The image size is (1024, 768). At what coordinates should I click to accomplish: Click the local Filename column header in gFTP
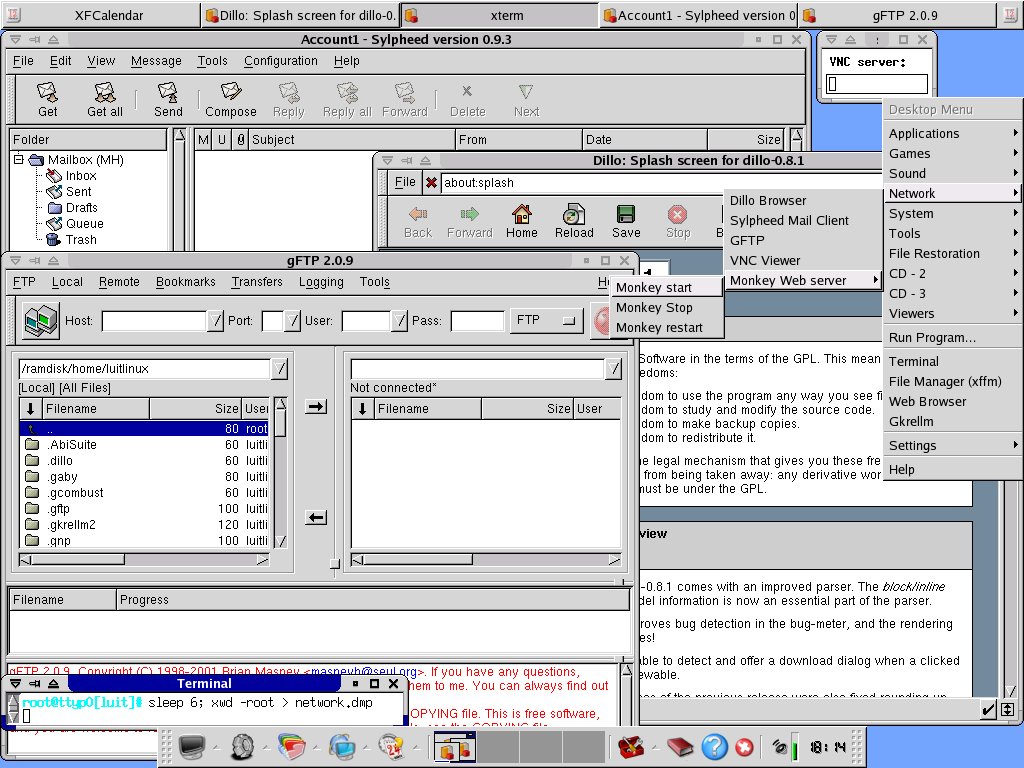click(x=95, y=409)
